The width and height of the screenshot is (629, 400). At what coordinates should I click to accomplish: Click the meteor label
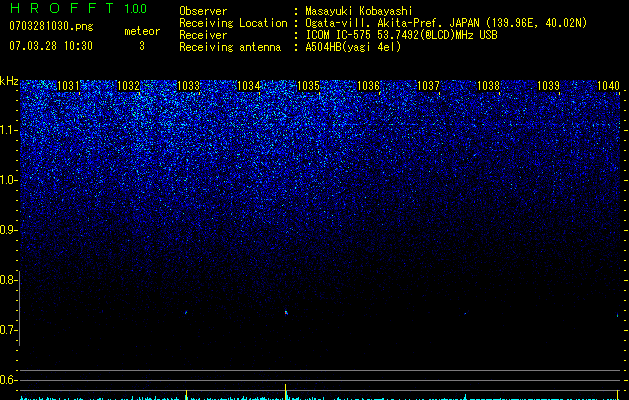(x=142, y=31)
